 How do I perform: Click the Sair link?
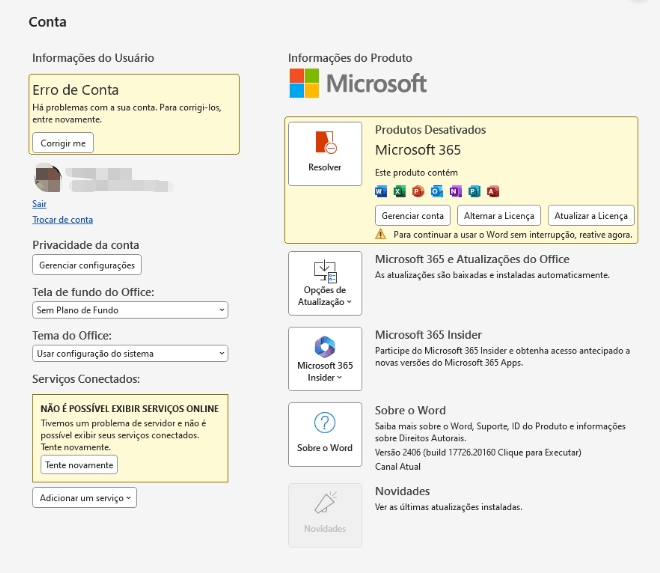tap(39, 204)
